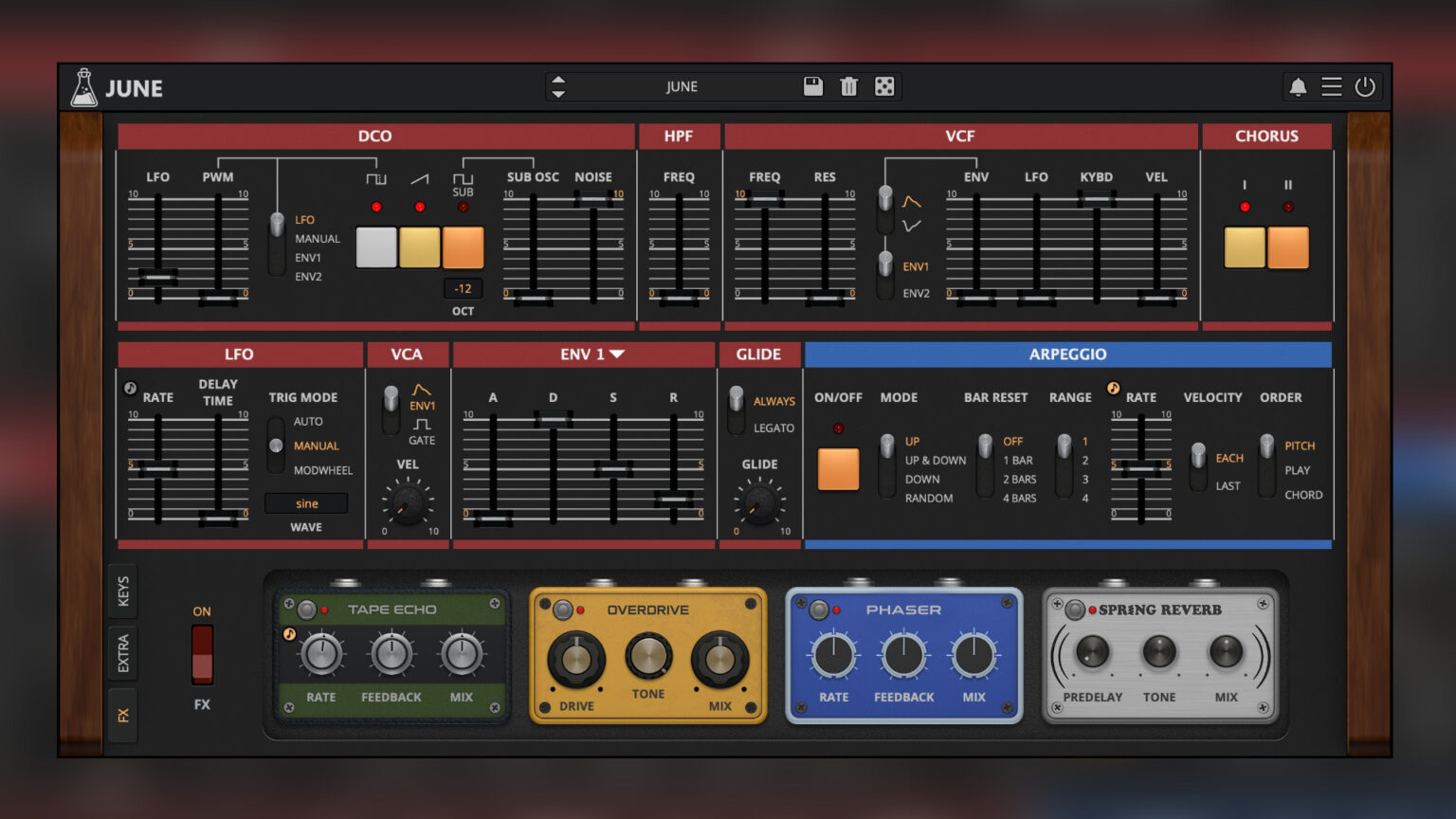The image size is (1456, 819).
Task: Turn the Overdrive TONE knob
Action: point(648,653)
